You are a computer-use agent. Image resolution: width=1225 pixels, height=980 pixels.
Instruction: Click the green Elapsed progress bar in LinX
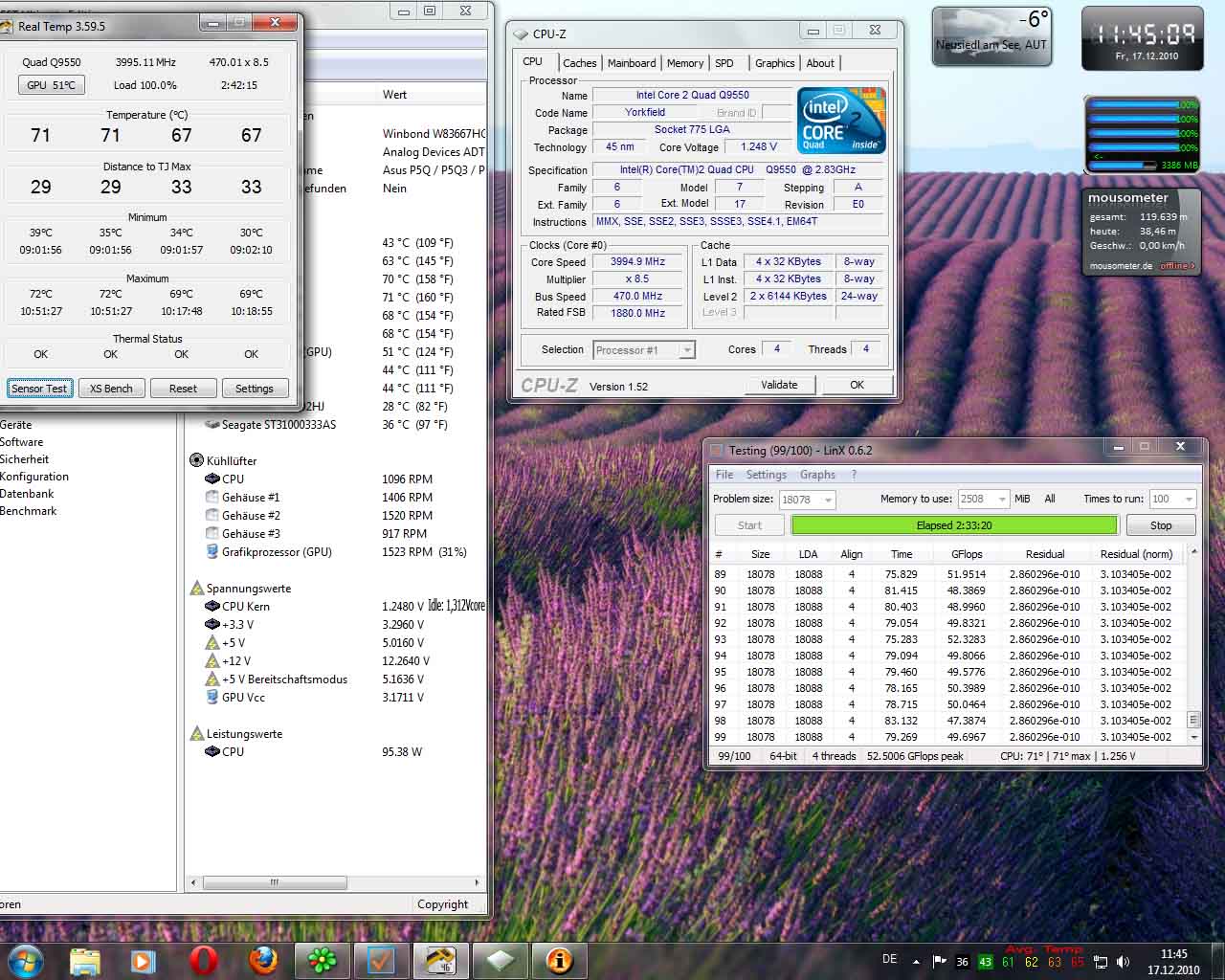point(954,525)
